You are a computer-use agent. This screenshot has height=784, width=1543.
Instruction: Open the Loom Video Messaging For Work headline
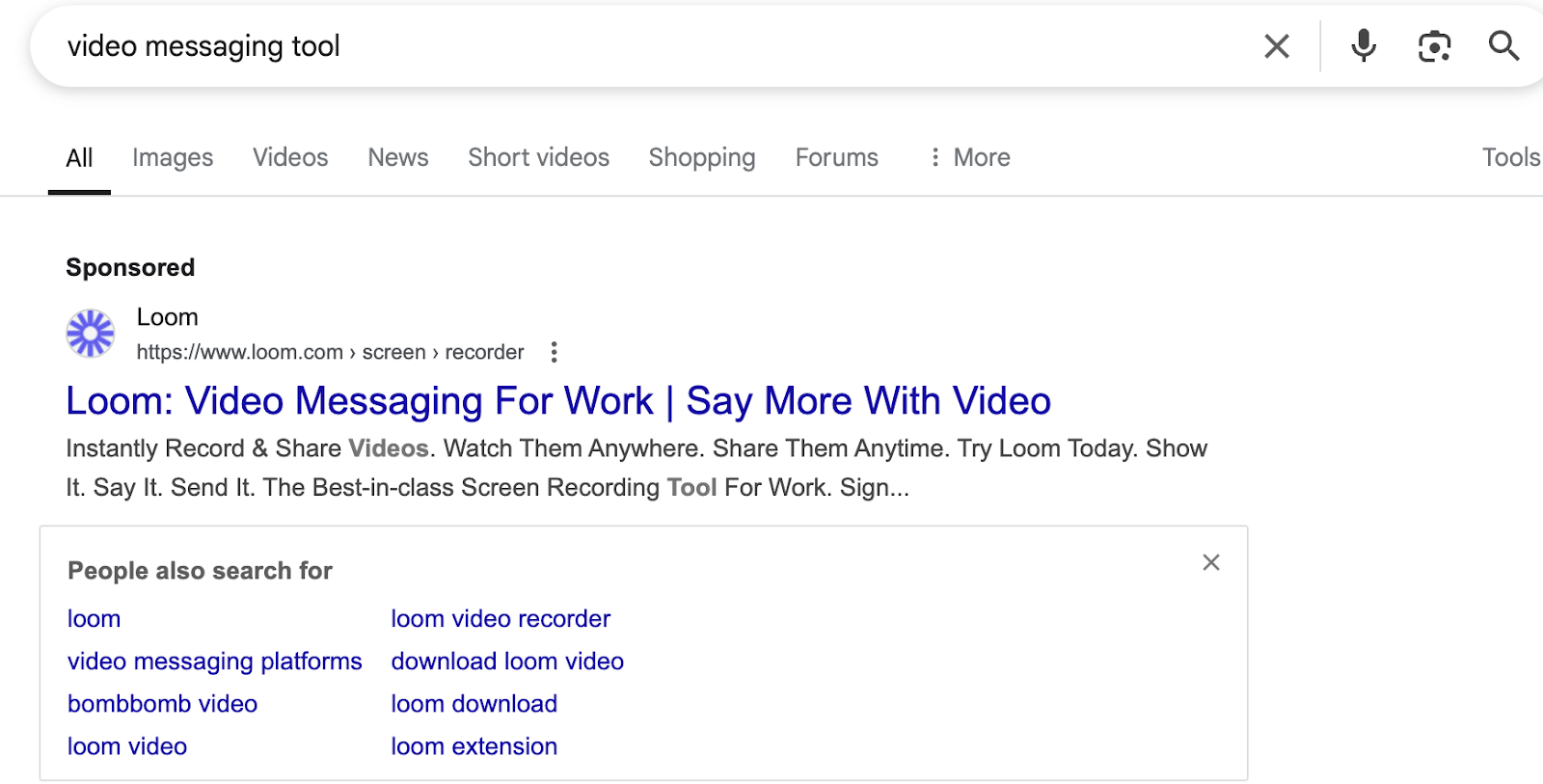pyautogui.click(x=558, y=401)
